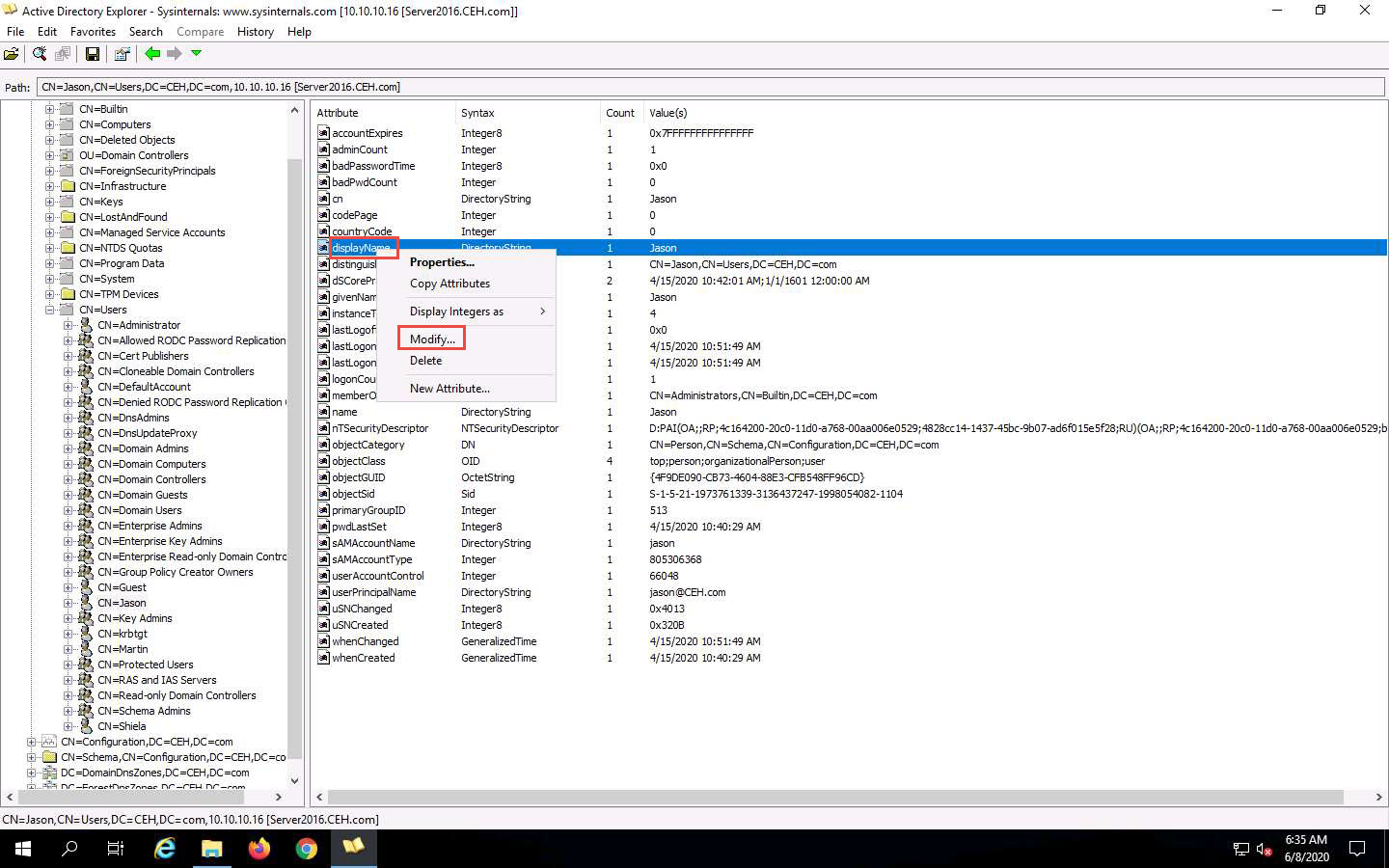Click the CN=Schema Admins group icon
The height and width of the screenshot is (868, 1389).
pos(85,711)
